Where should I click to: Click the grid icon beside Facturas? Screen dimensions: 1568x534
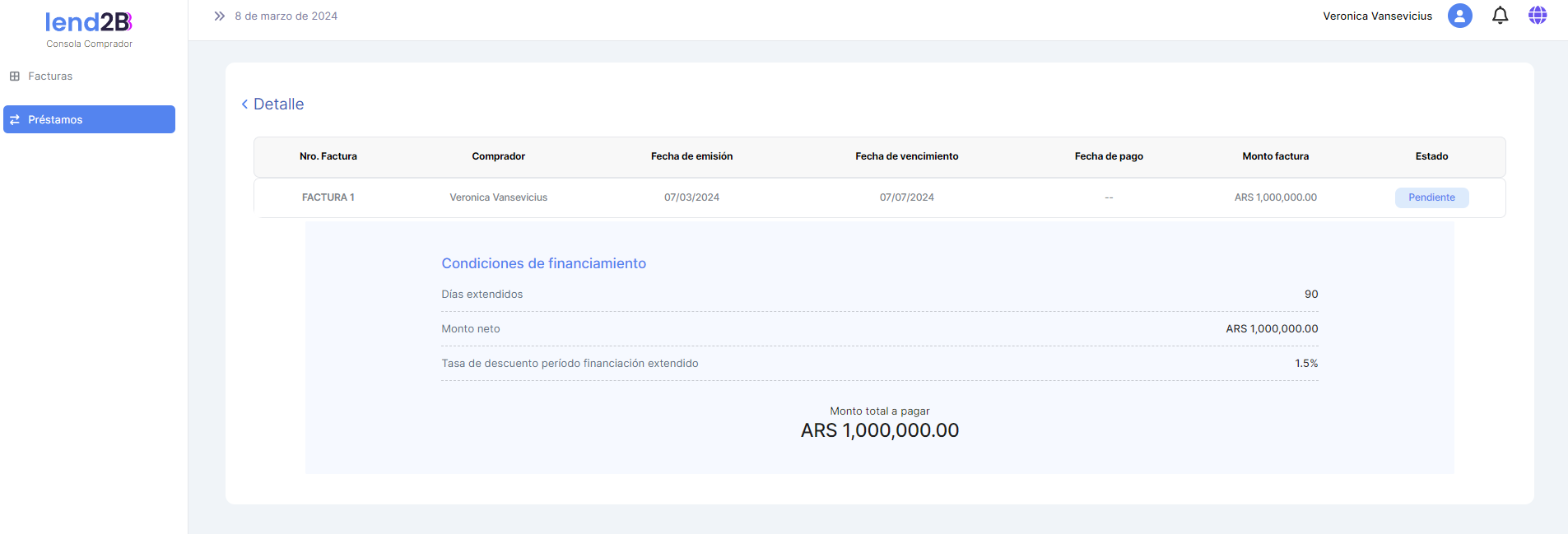pyautogui.click(x=15, y=77)
